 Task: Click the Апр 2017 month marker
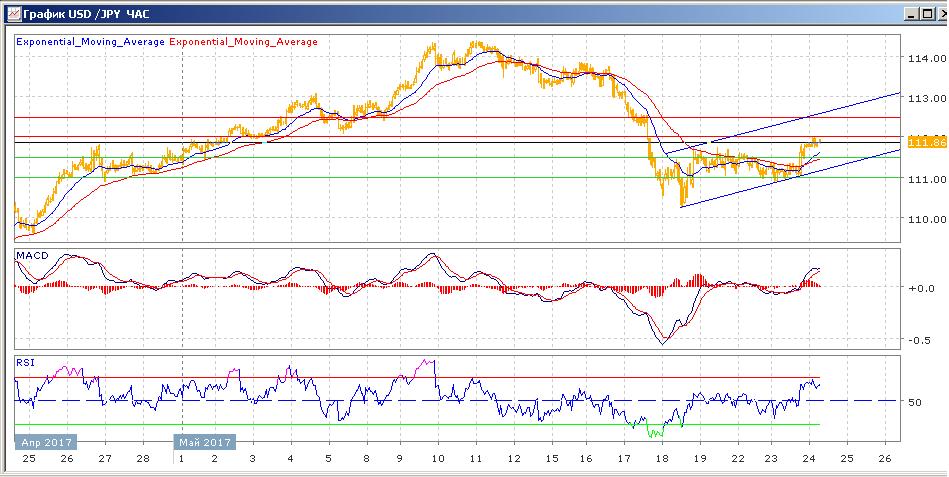pos(43,441)
